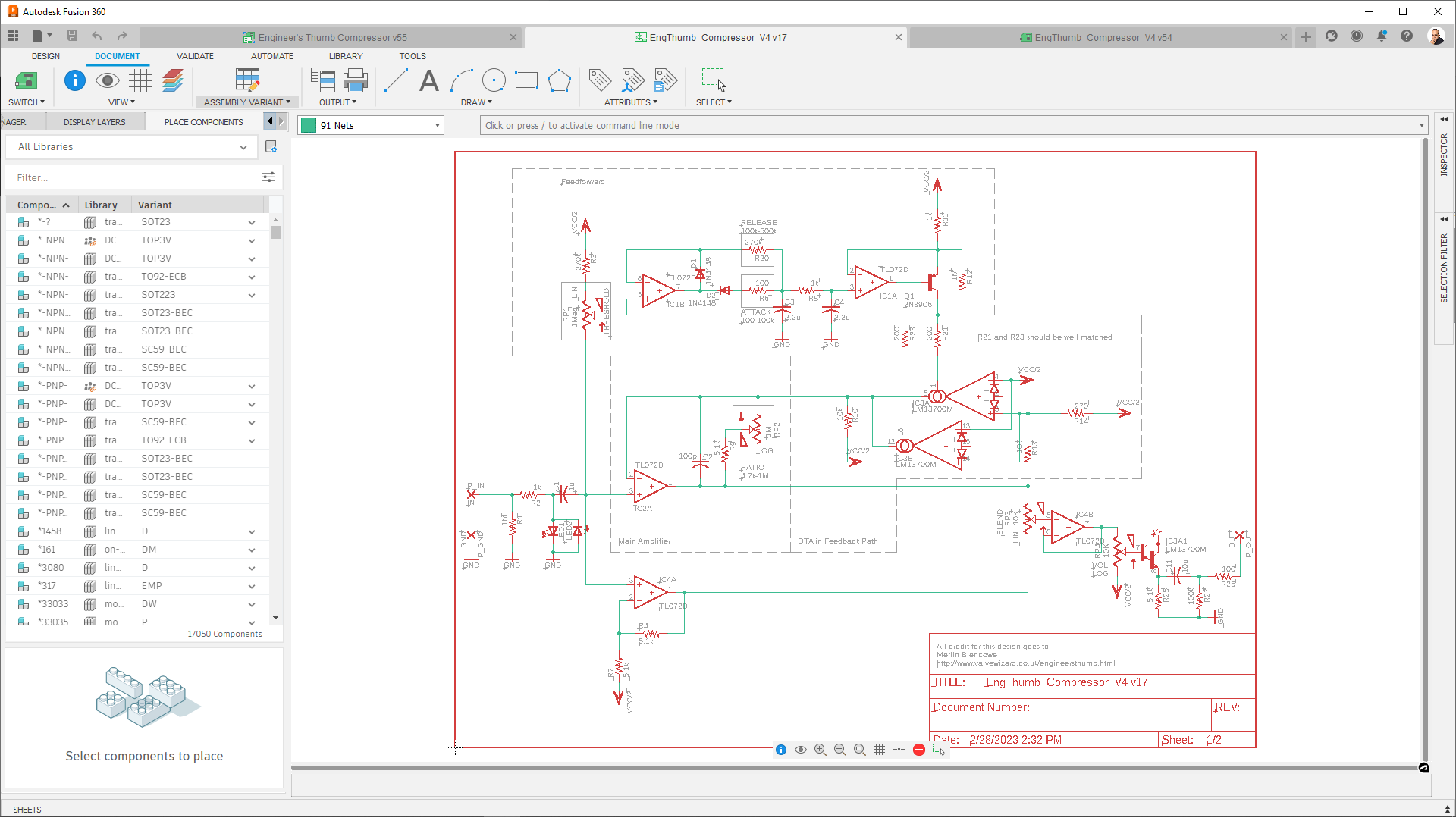This screenshot has width=1456, height=821.
Task: Expand the SOT23 variant chevron
Action: pos(251,222)
